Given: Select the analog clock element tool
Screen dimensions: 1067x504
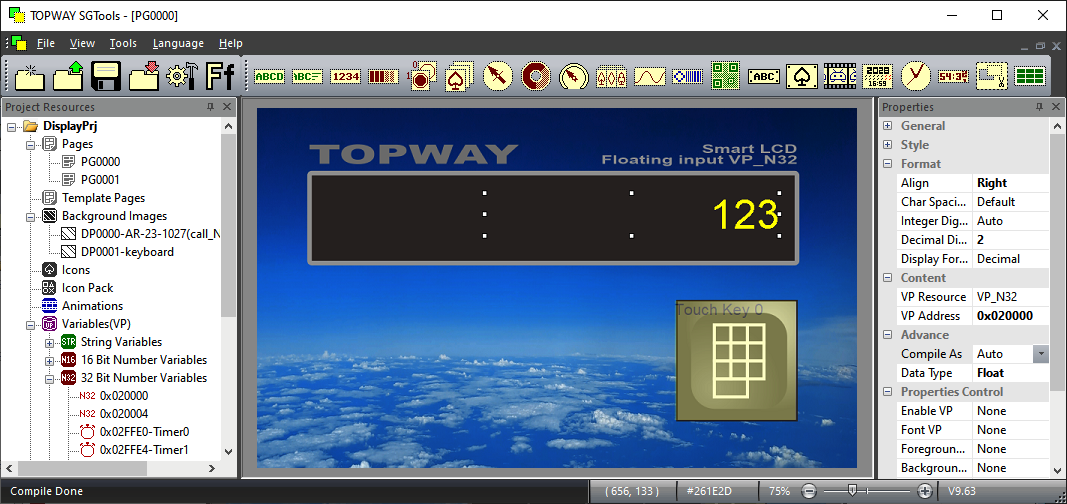Looking at the screenshot, I should coord(915,76).
